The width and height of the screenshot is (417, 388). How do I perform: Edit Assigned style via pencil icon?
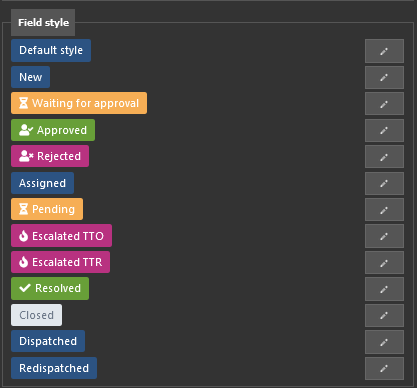[384, 183]
